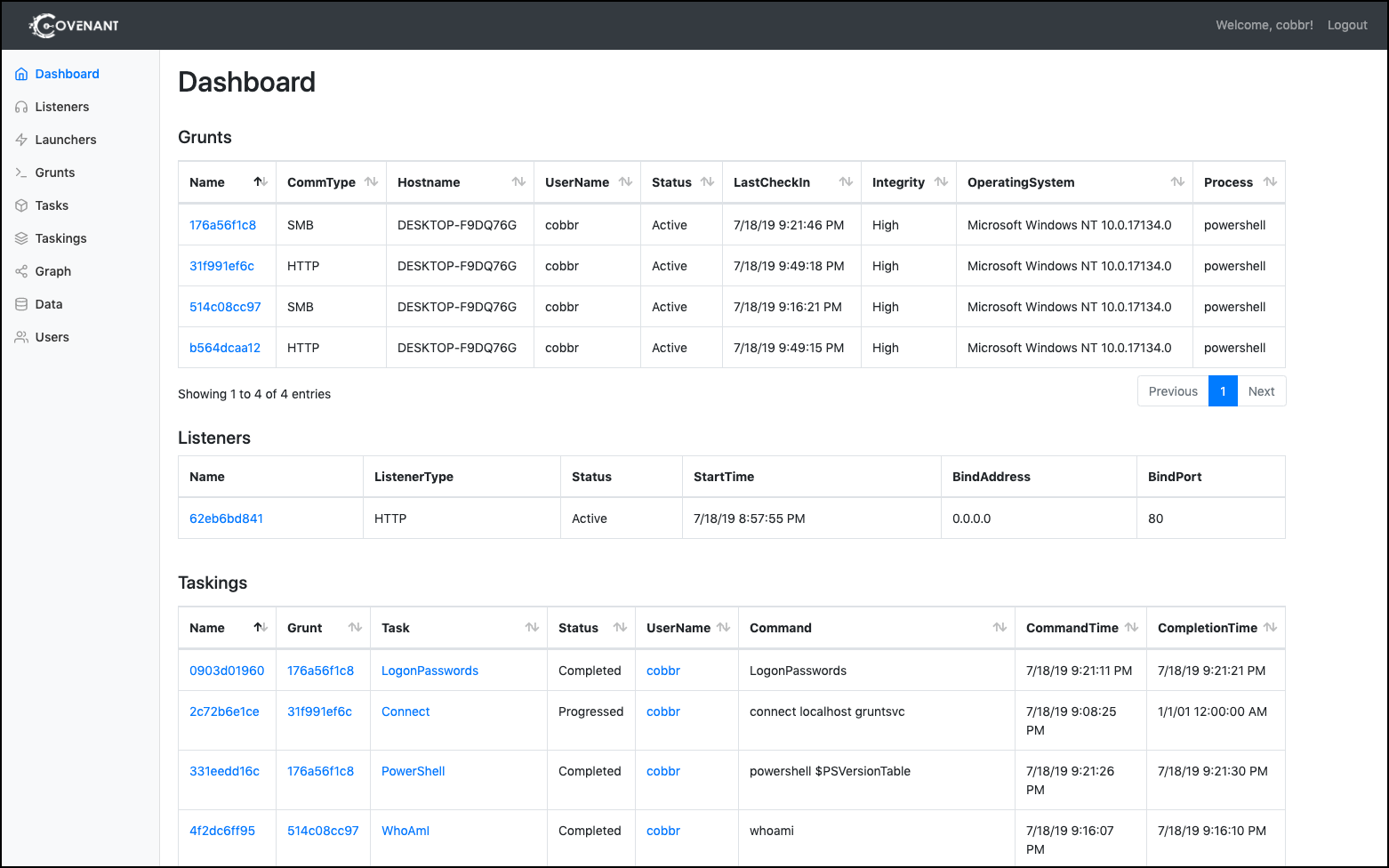This screenshot has width=1389, height=868.
Task: Open Grunts via the terminal prompt icon
Action: [x=21, y=173]
